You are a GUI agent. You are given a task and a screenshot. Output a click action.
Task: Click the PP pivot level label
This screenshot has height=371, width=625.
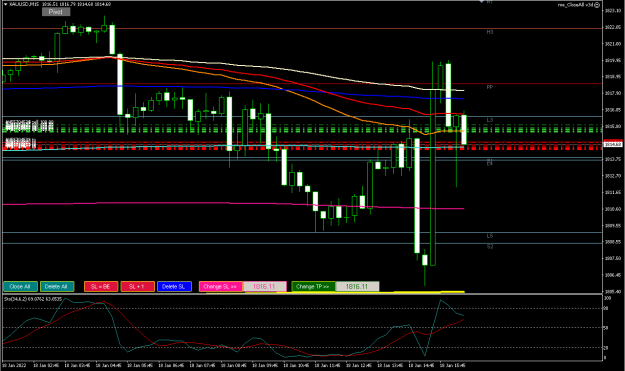[490, 87]
